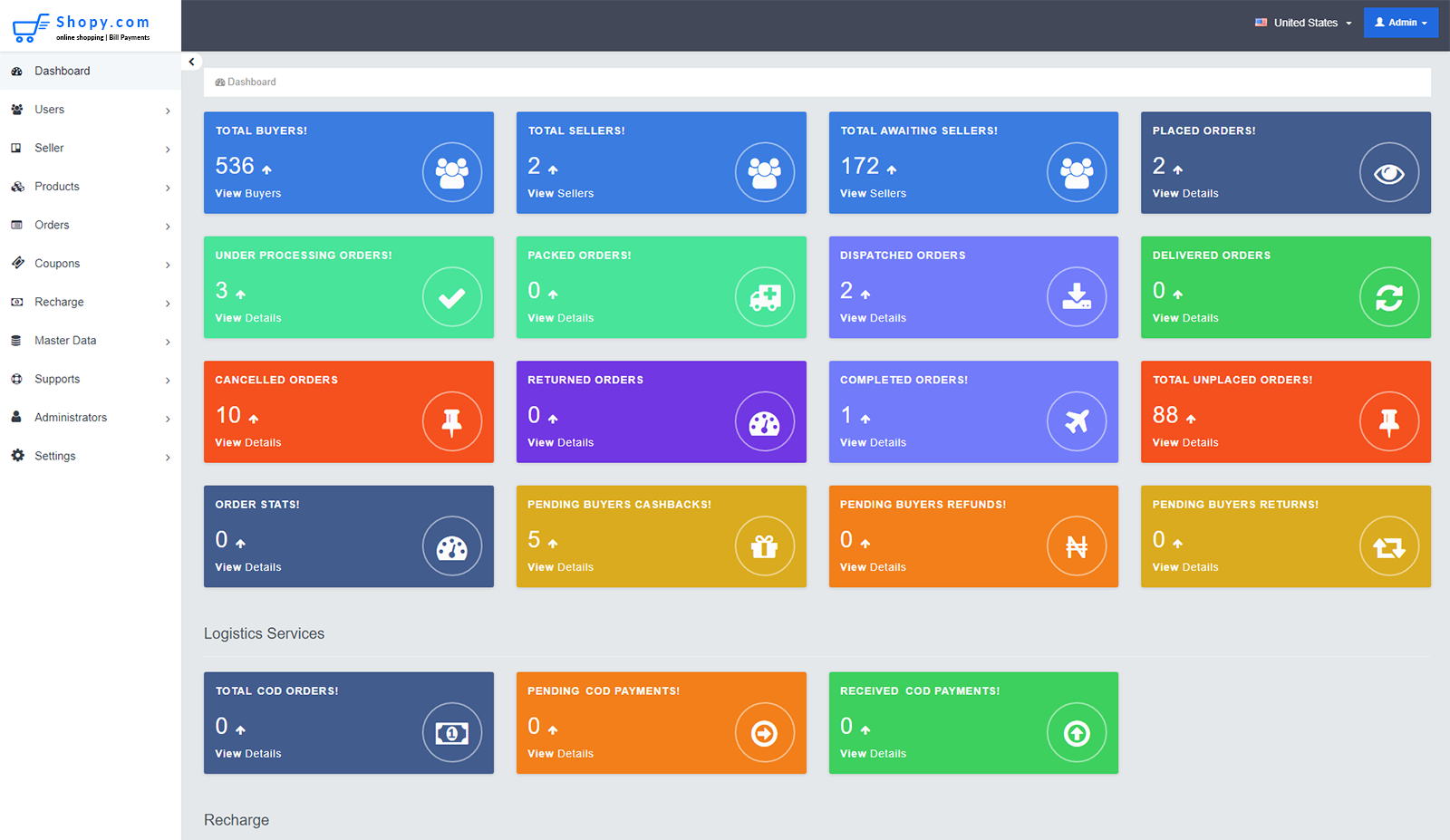Open the Admin user dropdown
The height and width of the screenshot is (840, 1450).
[1401, 23]
